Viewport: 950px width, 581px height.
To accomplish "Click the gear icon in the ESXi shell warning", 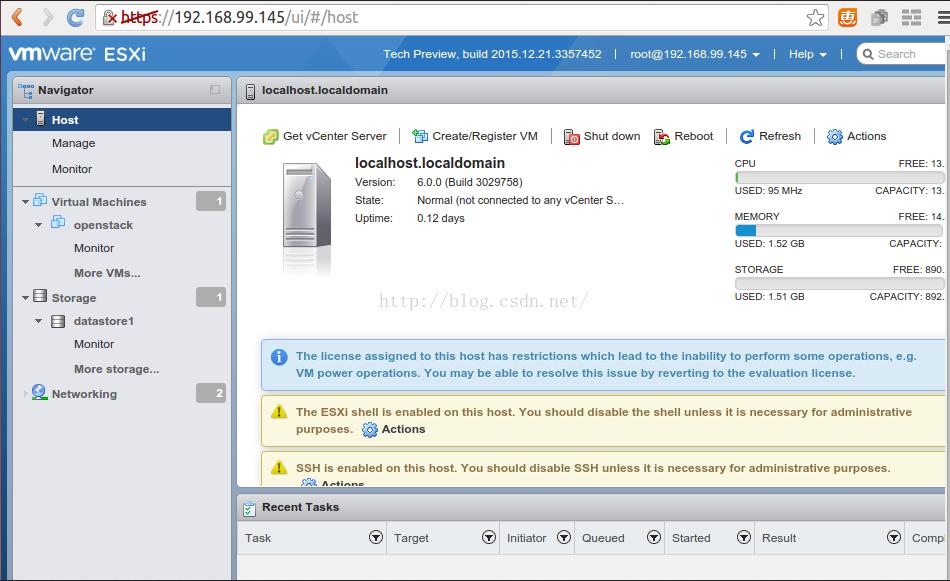I will 370,430.
